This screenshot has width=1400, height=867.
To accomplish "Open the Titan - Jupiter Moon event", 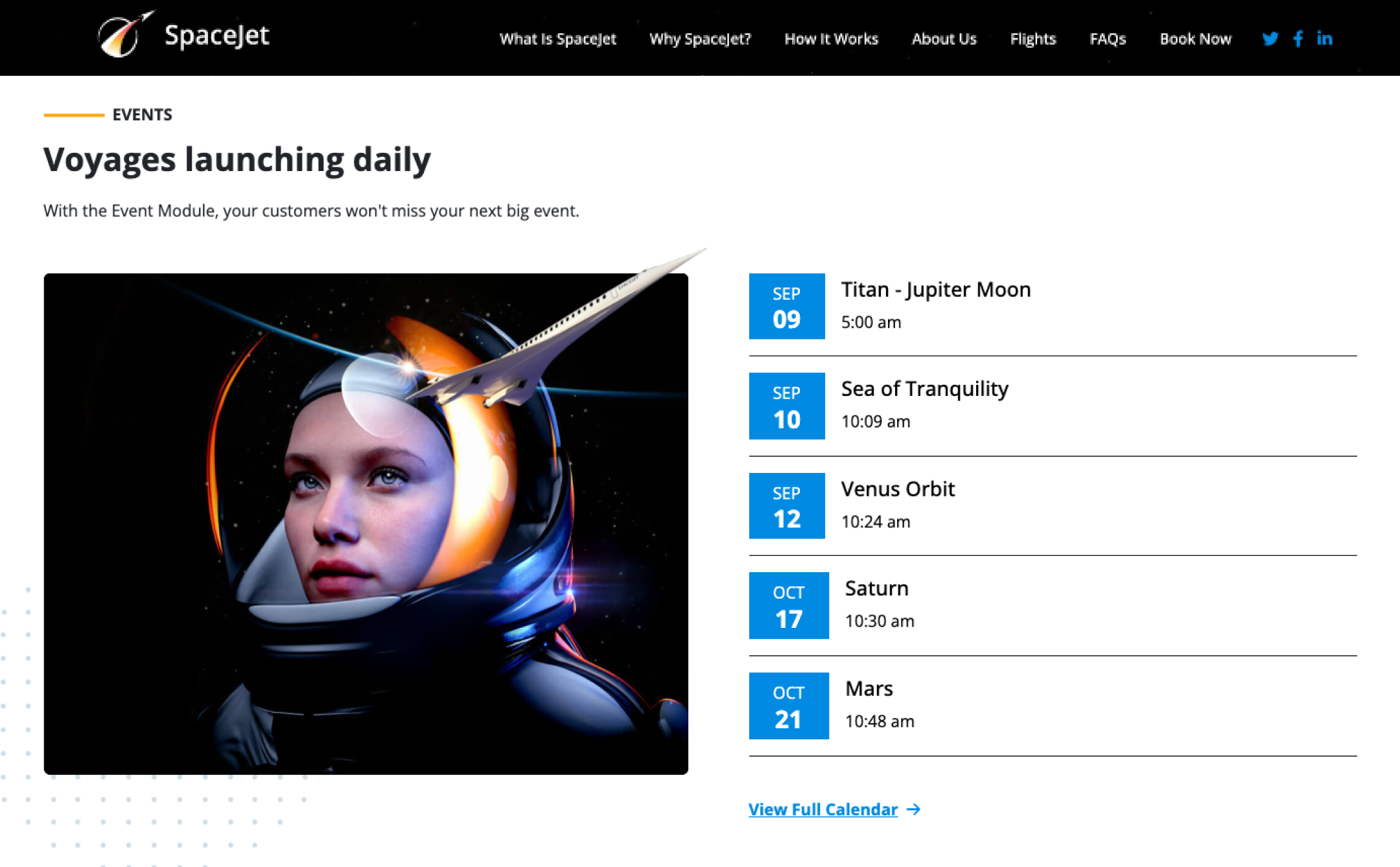I will (x=936, y=290).
